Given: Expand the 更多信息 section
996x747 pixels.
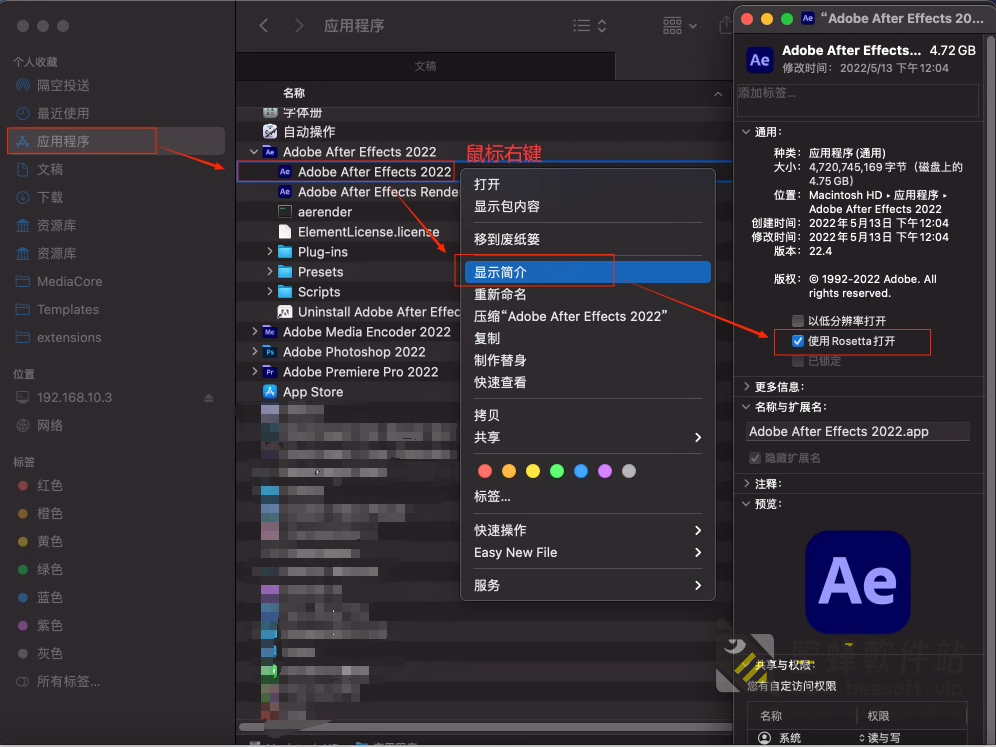Looking at the screenshot, I should tap(746, 386).
